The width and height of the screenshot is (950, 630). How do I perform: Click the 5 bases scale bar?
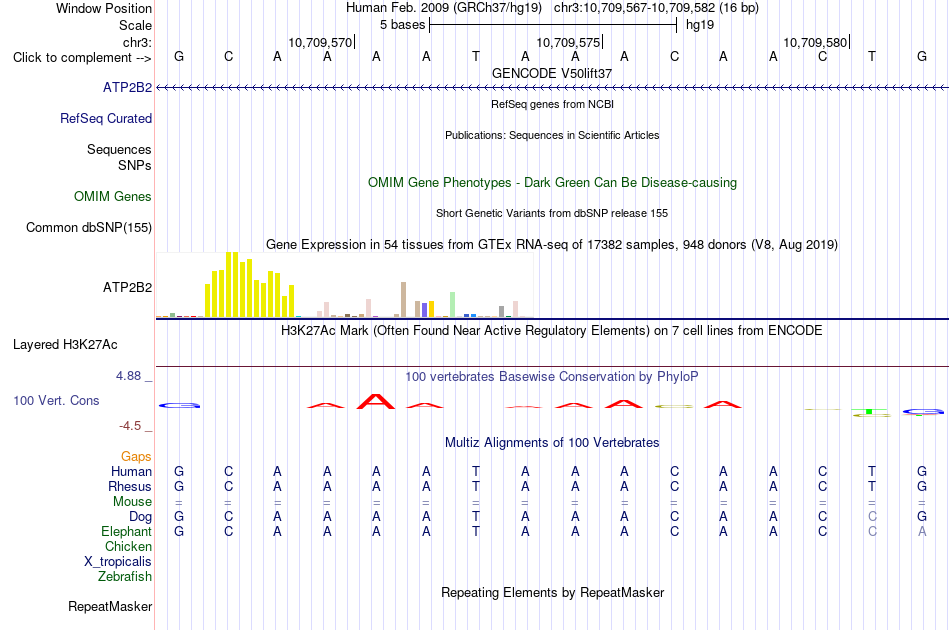[553, 25]
